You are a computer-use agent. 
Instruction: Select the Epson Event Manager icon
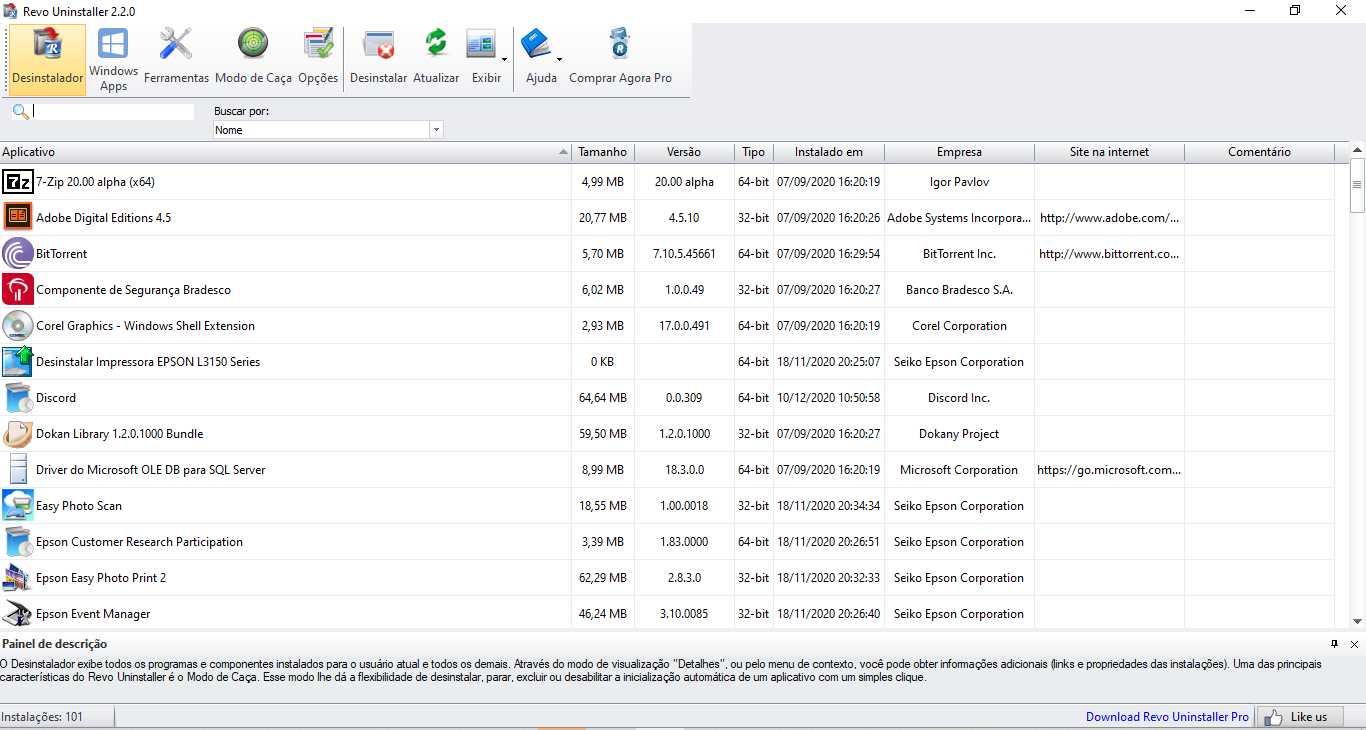click(x=18, y=614)
